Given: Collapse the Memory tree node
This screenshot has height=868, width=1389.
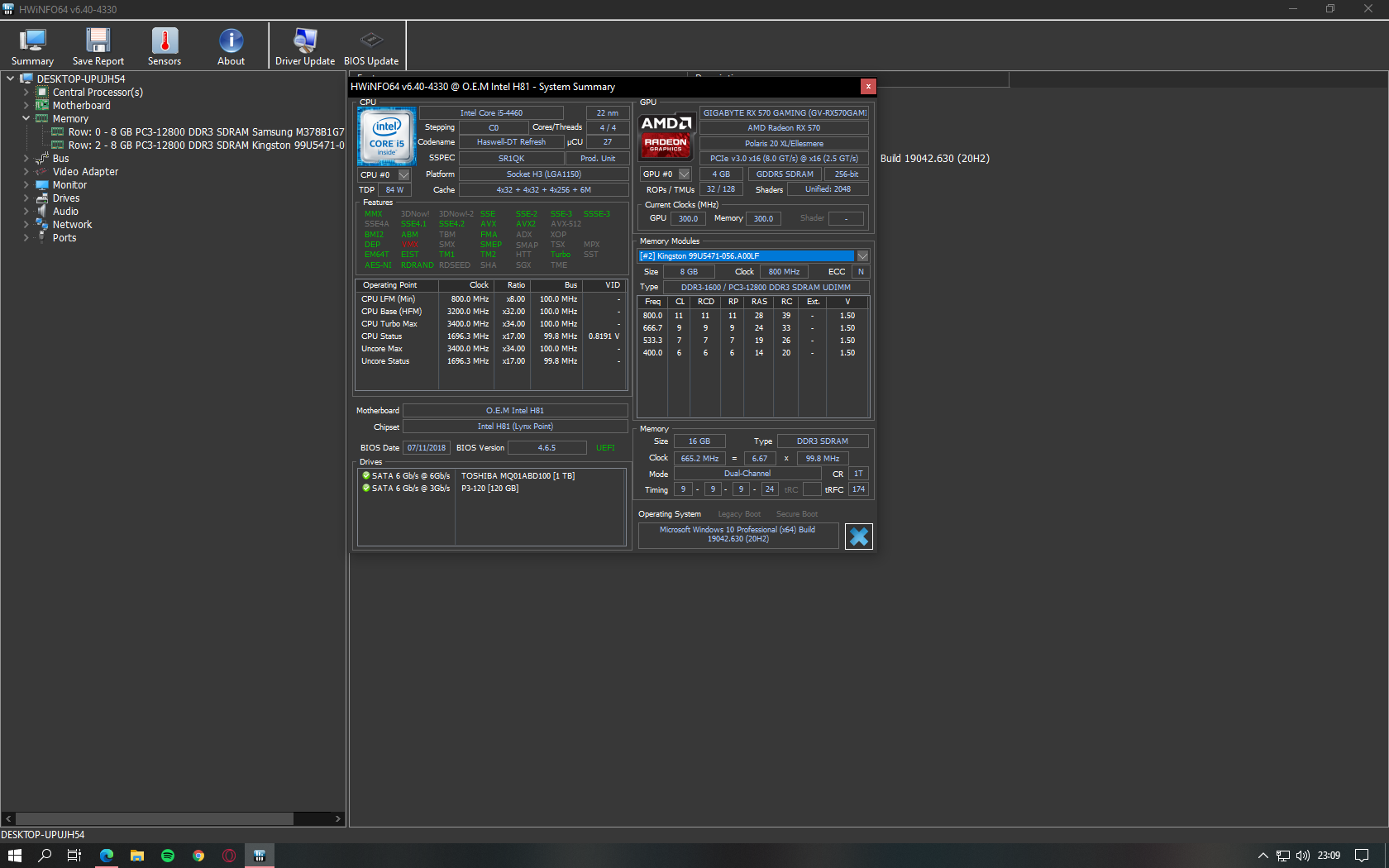Looking at the screenshot, I should 26,119.
